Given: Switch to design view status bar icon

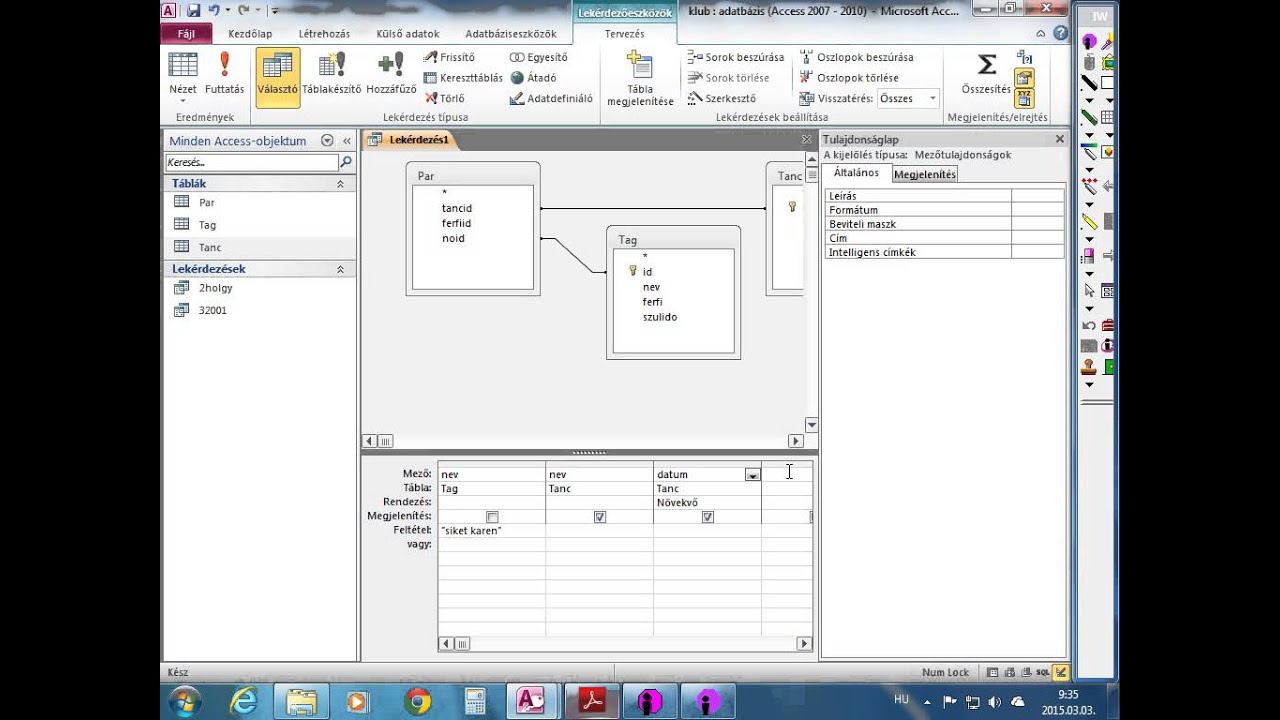Looking at the screenshot, I should pos(1060,673).
